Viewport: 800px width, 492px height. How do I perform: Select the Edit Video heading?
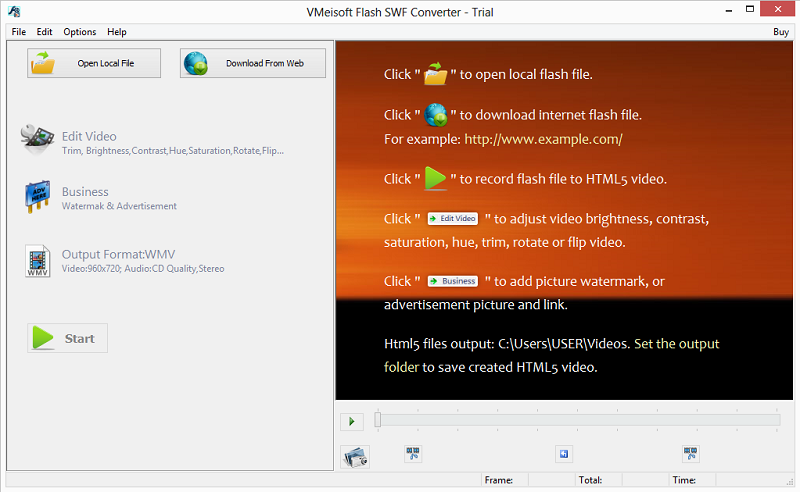pyautogui.click(x=89, y=136)
